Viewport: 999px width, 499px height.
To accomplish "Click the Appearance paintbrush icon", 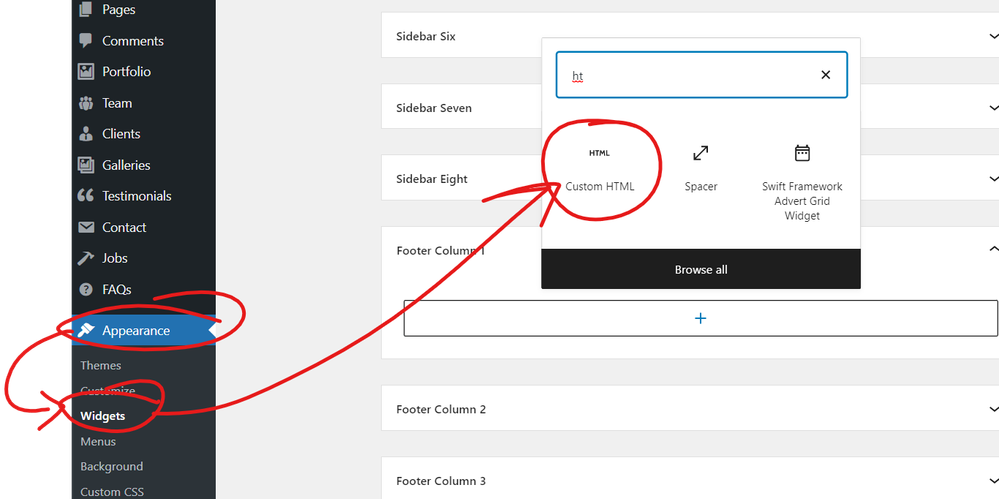I will click(85, 330).
